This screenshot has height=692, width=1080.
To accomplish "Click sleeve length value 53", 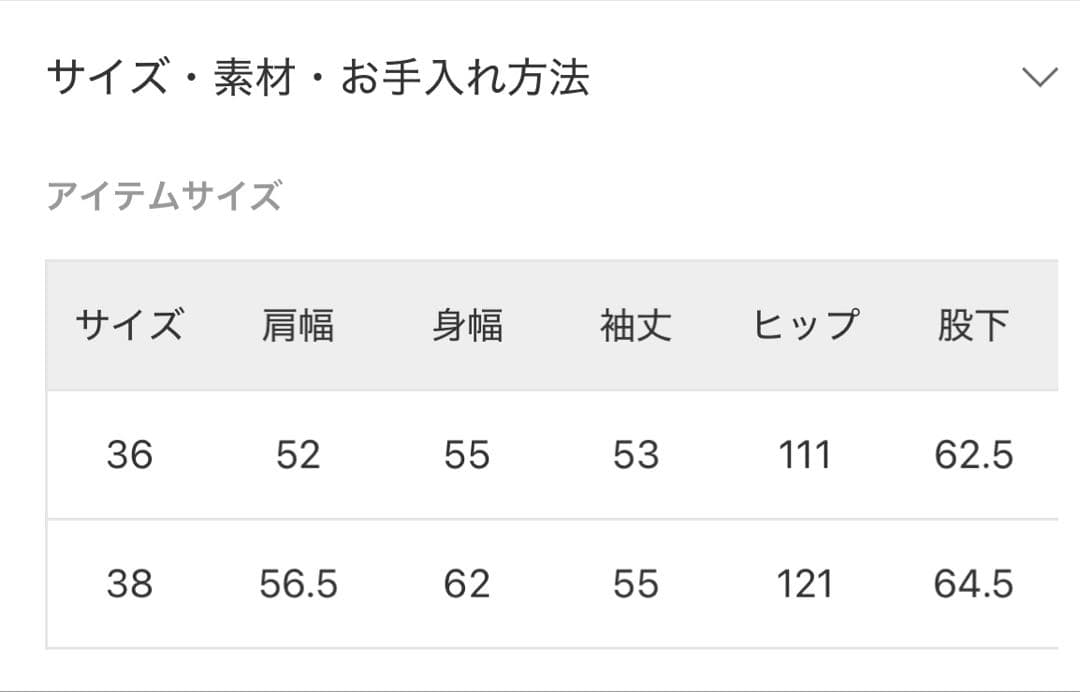I will coord(636,455).
